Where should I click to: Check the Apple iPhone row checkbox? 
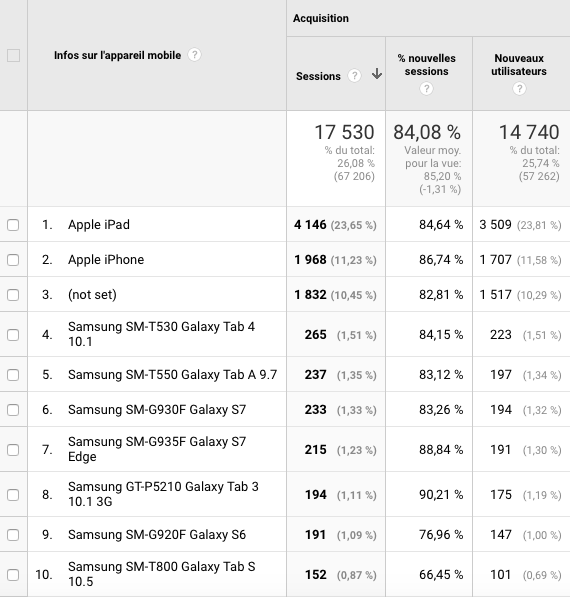13,260
